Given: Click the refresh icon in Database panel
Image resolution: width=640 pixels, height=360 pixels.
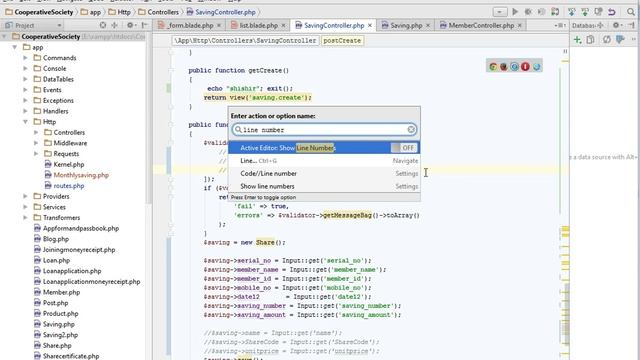Looking at the screenshot, I should [607, 40].
